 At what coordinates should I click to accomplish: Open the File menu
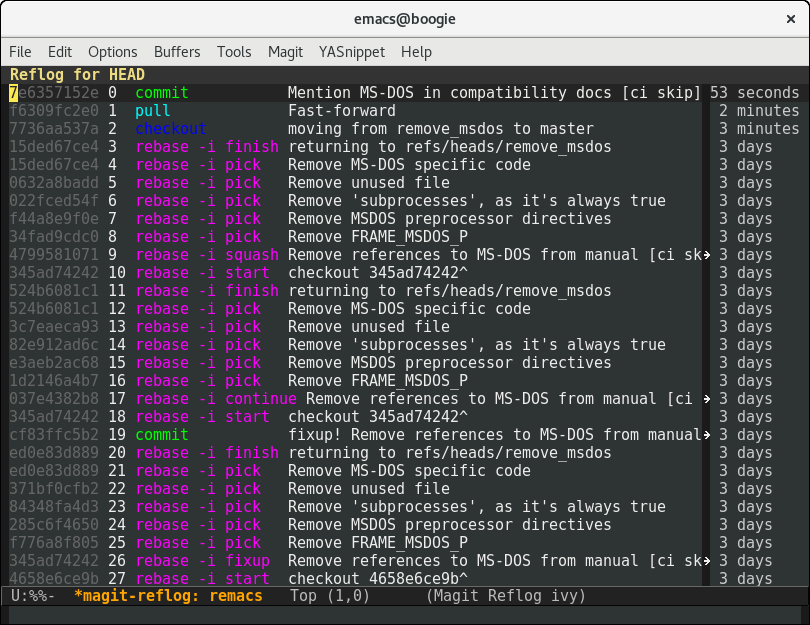point(20,52)
